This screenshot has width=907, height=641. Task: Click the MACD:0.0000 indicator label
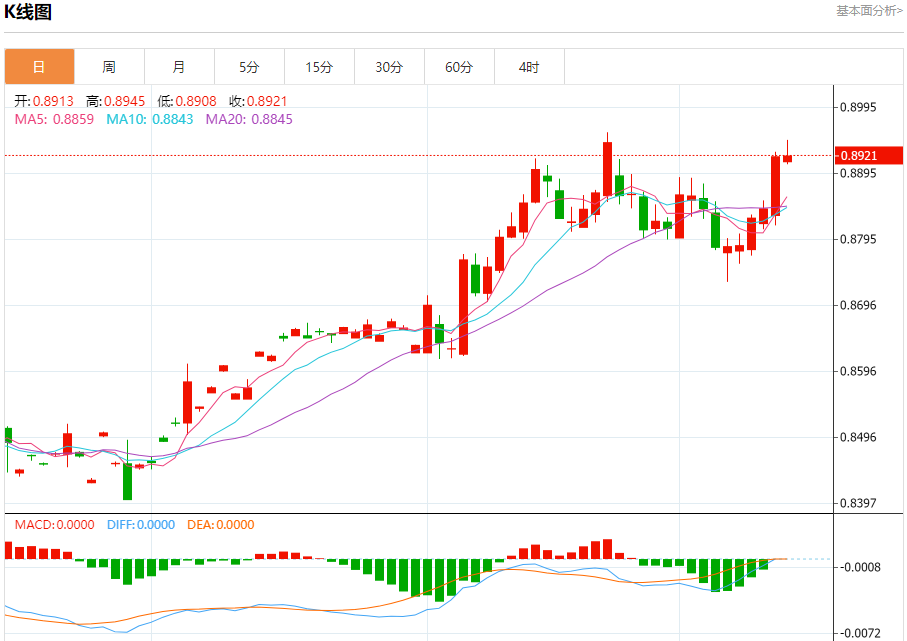[x=54, y=525]
